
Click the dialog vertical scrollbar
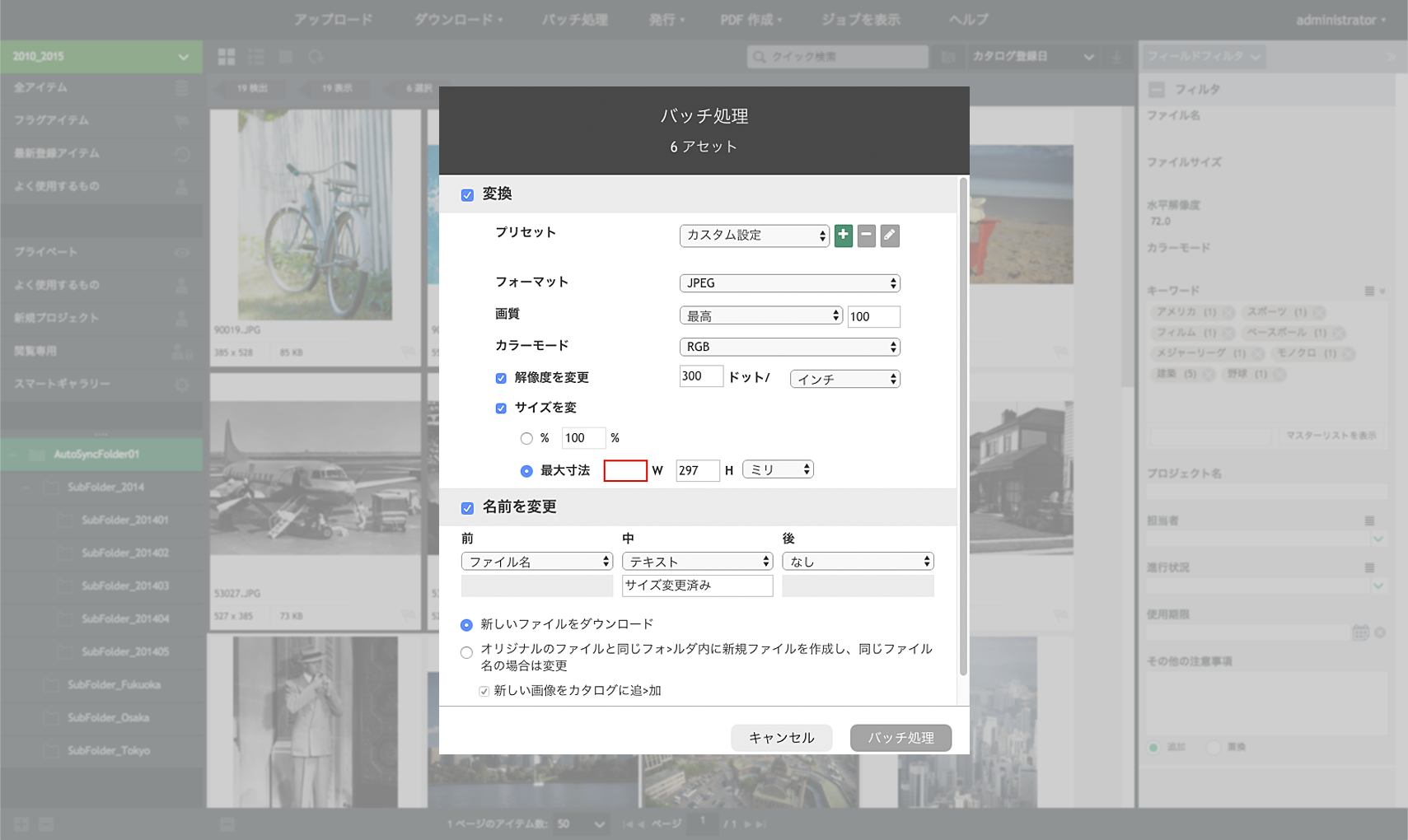click(963, 427)
